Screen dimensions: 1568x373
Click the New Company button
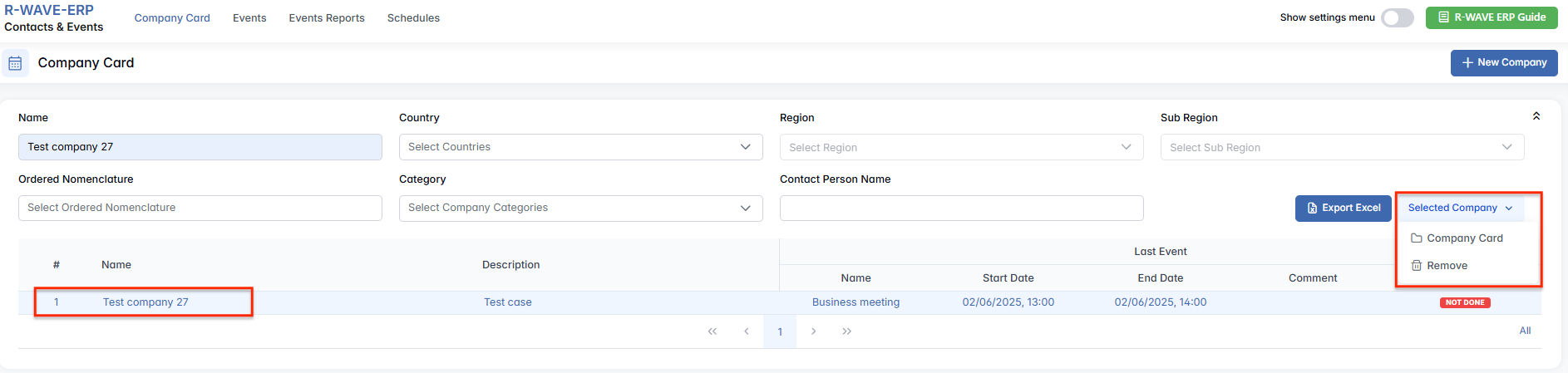click(x=1503, y=62)
